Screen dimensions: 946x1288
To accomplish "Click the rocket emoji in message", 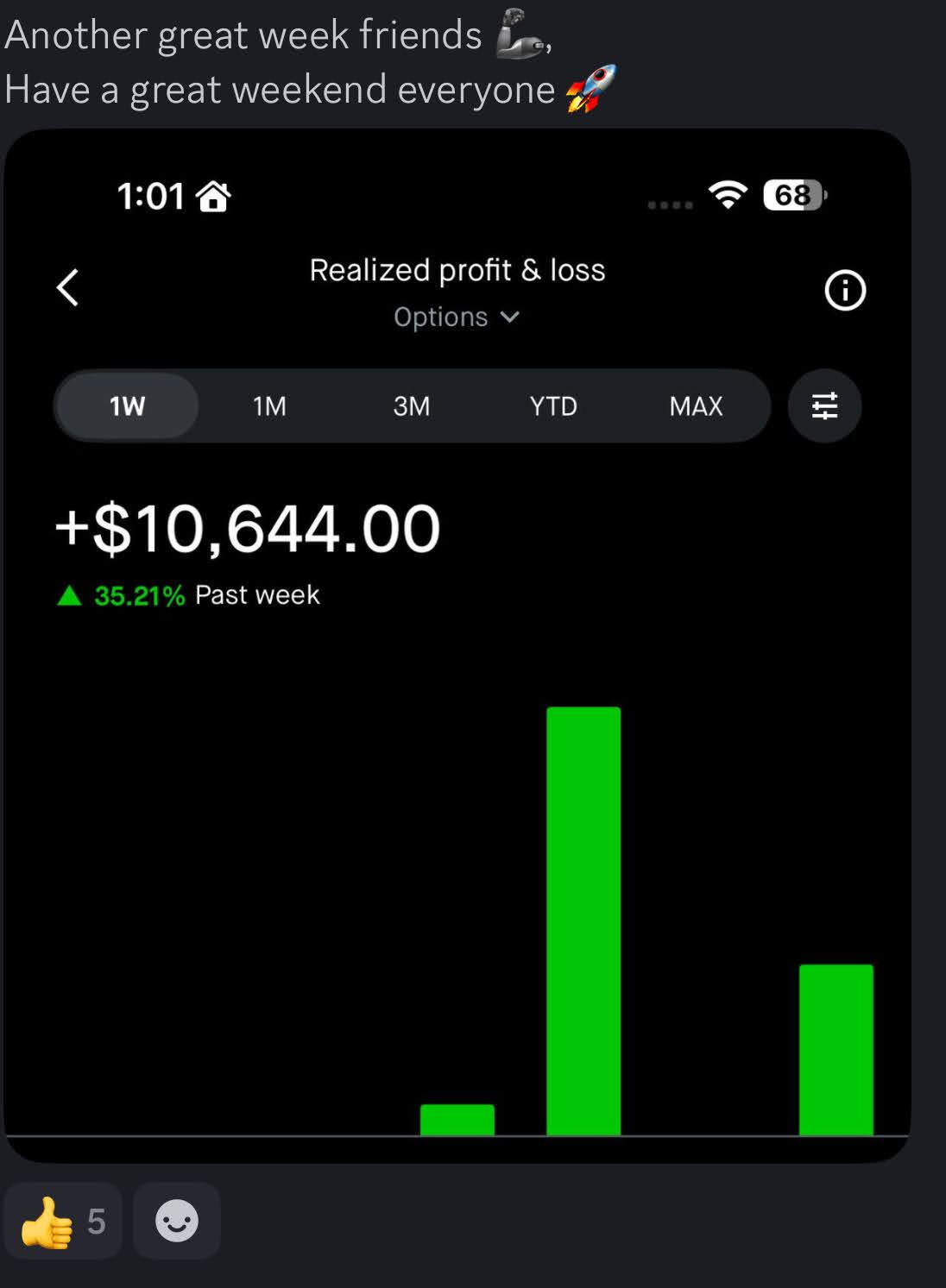I will [x=591, y=89].
